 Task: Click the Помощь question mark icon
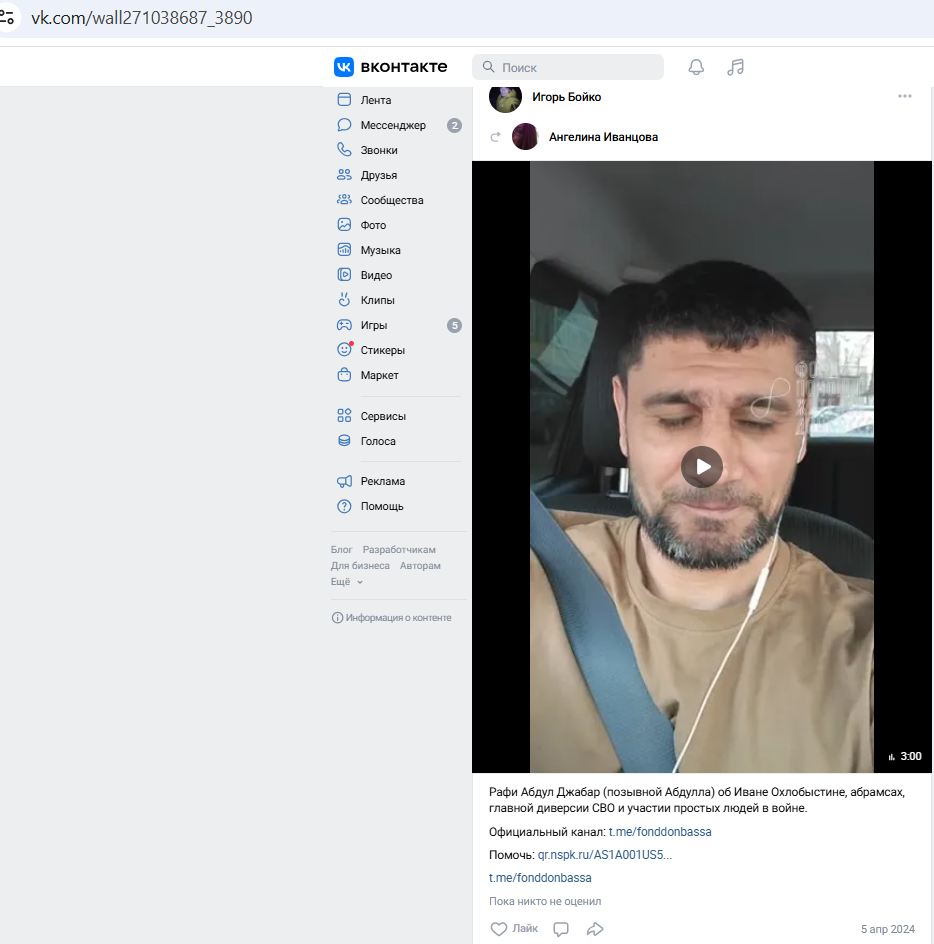point(344,506)
